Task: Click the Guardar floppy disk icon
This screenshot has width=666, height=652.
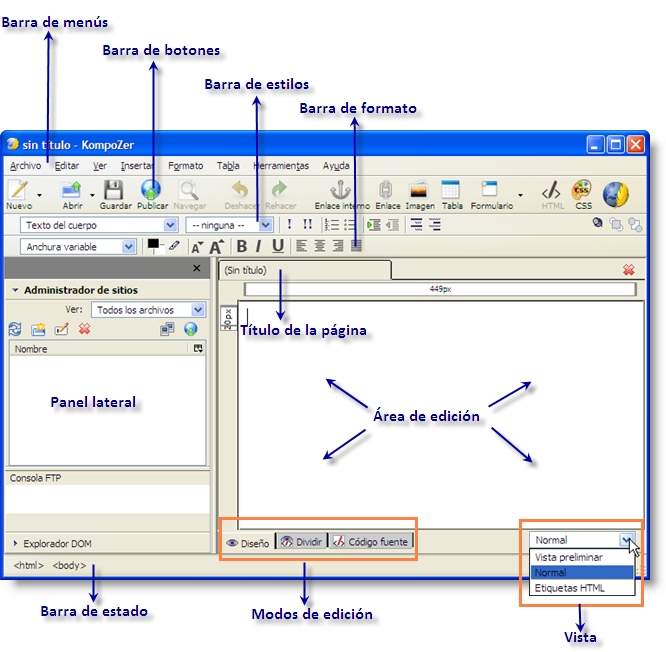Action: pos(113,189)
